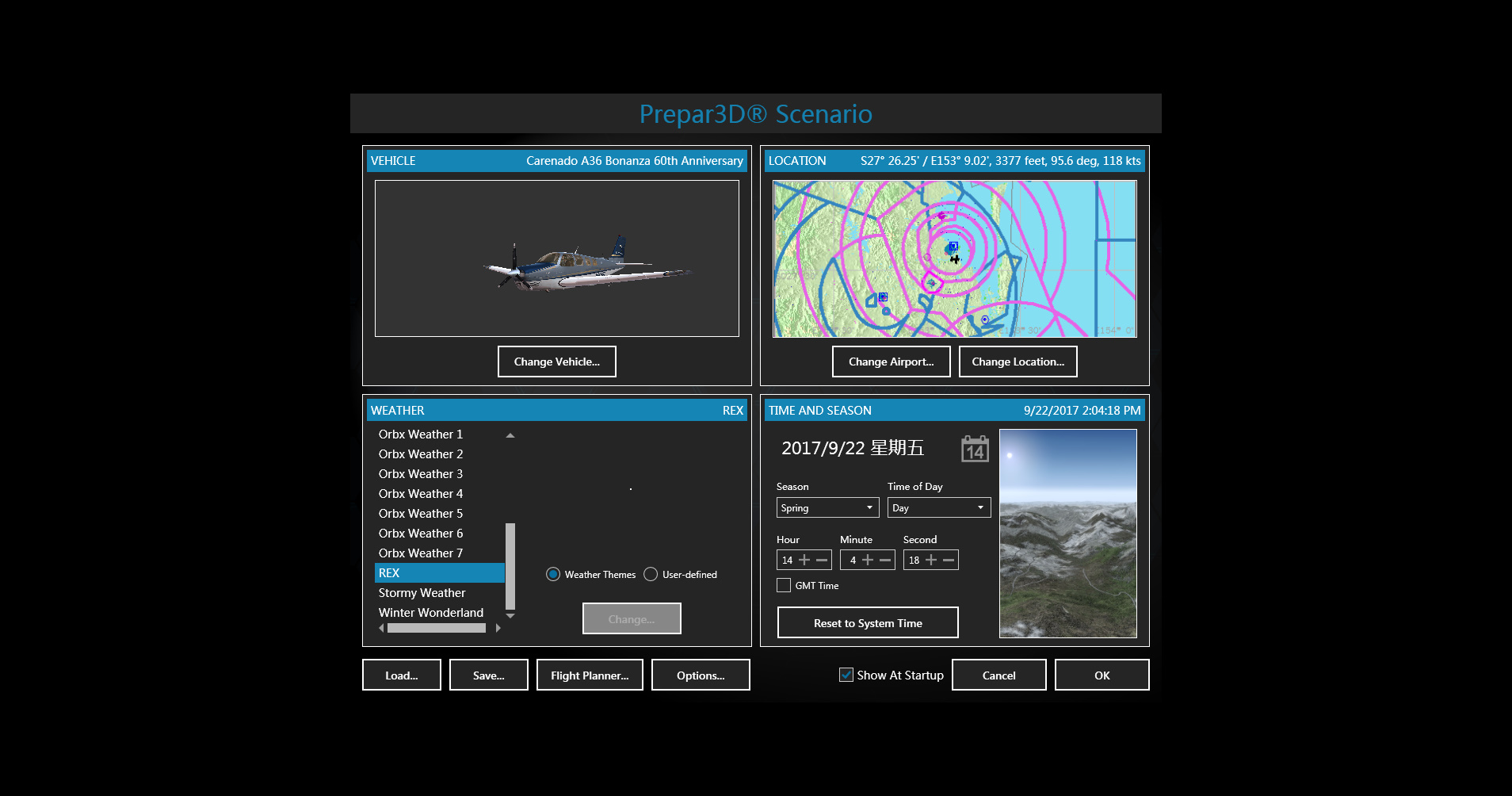Enable the GMT Time checkbox
1512x796 pixels.
[x=784, y=585]
